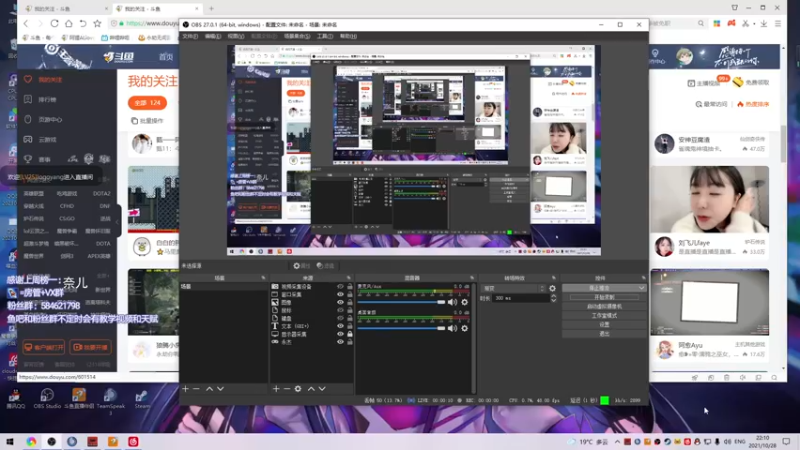Click the source Properties button above panels

302,266
